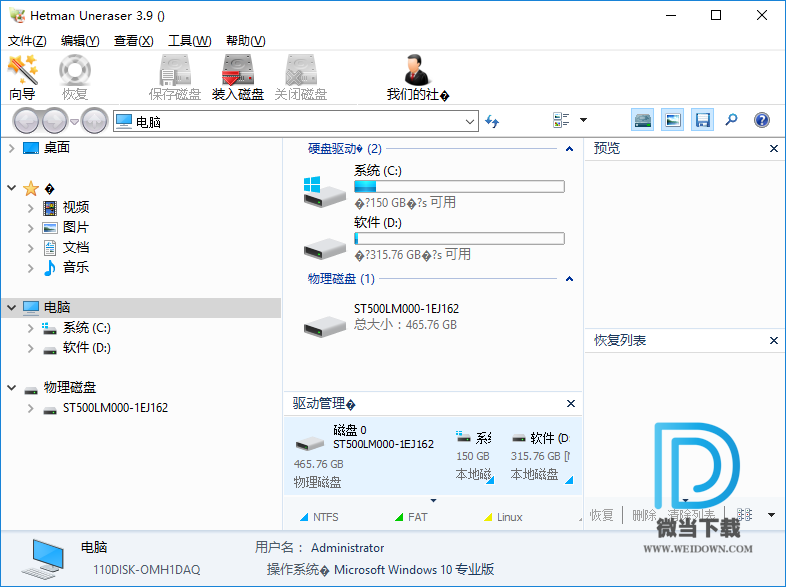
Task: Open the 文件(Z) menu
Action: pyautogui.click(x=27, y=41)
